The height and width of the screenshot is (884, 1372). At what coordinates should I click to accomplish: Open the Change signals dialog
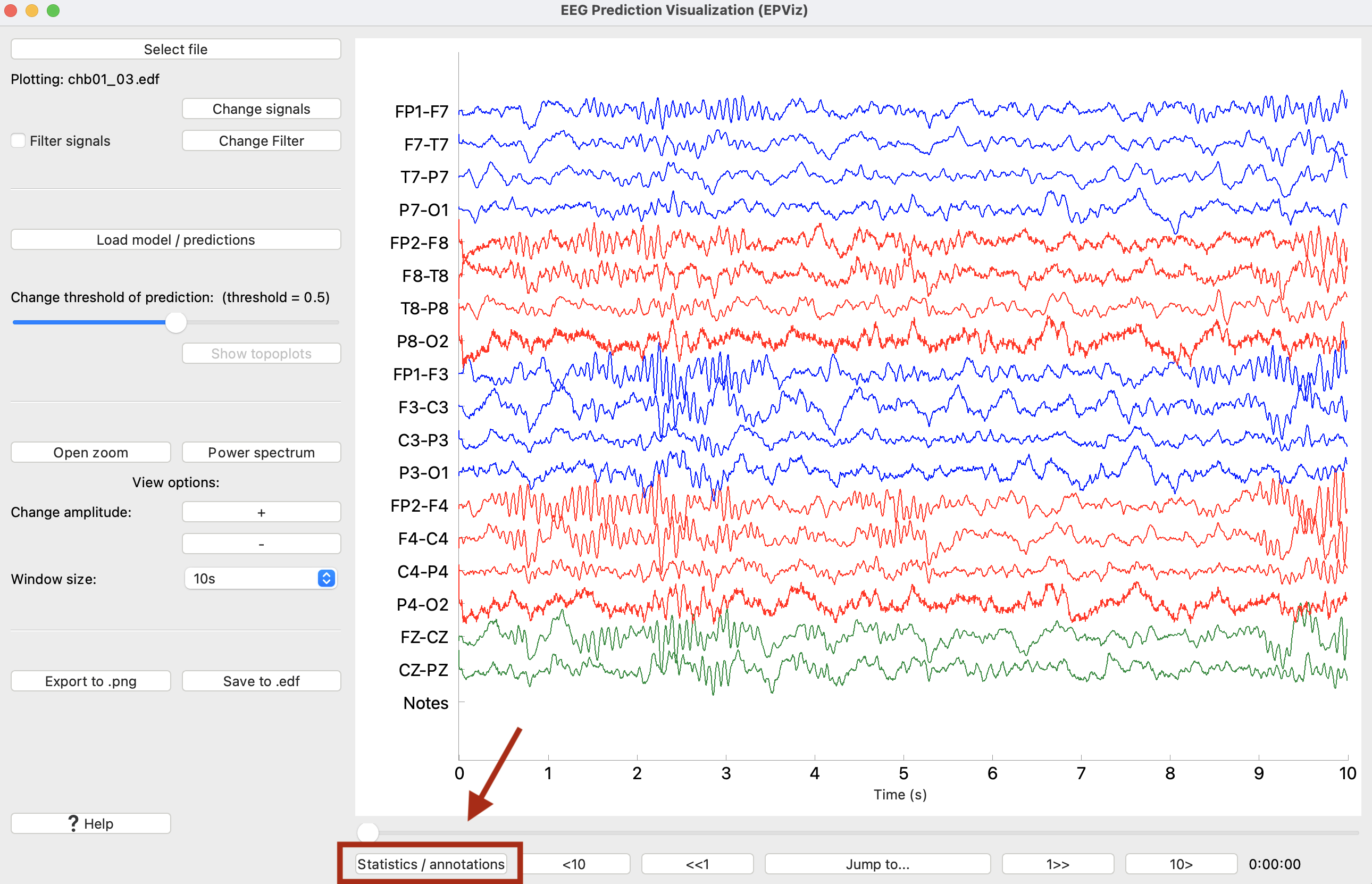coord(261,109)
